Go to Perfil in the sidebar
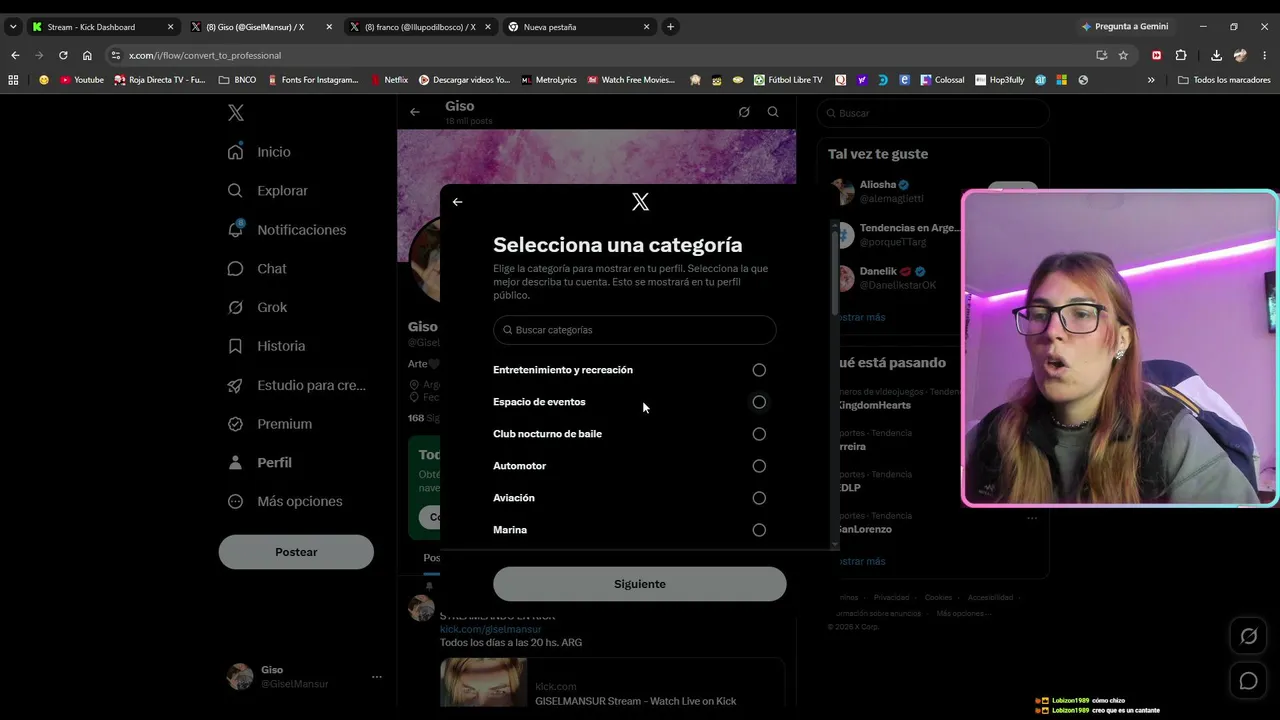The height and width of the screenshot is (720, 1280). click(259, 463)
